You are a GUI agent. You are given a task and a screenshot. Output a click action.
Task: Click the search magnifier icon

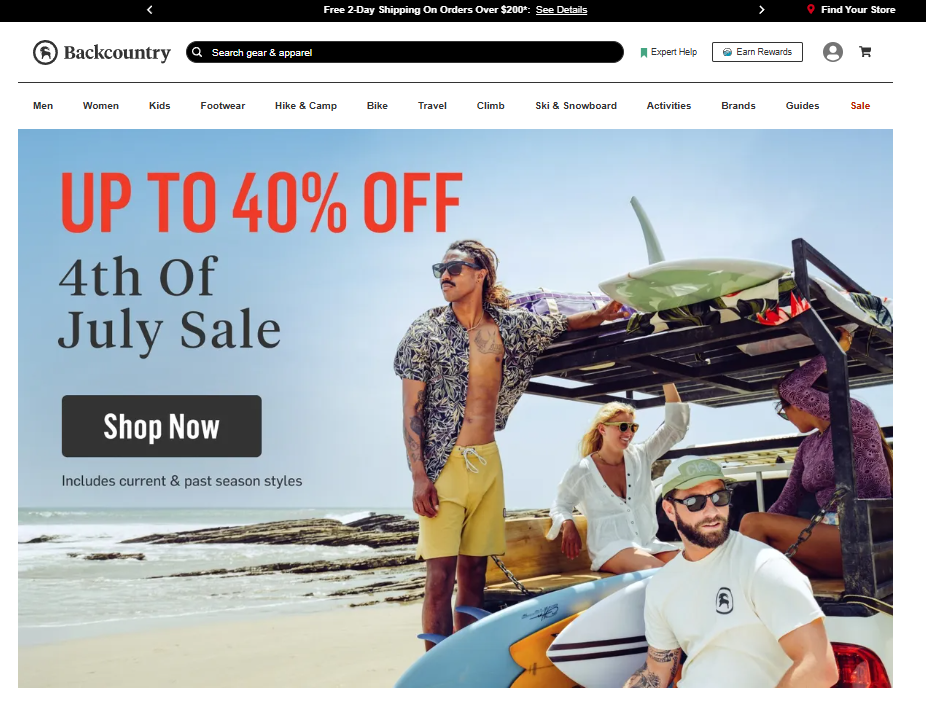click(197, 52)
